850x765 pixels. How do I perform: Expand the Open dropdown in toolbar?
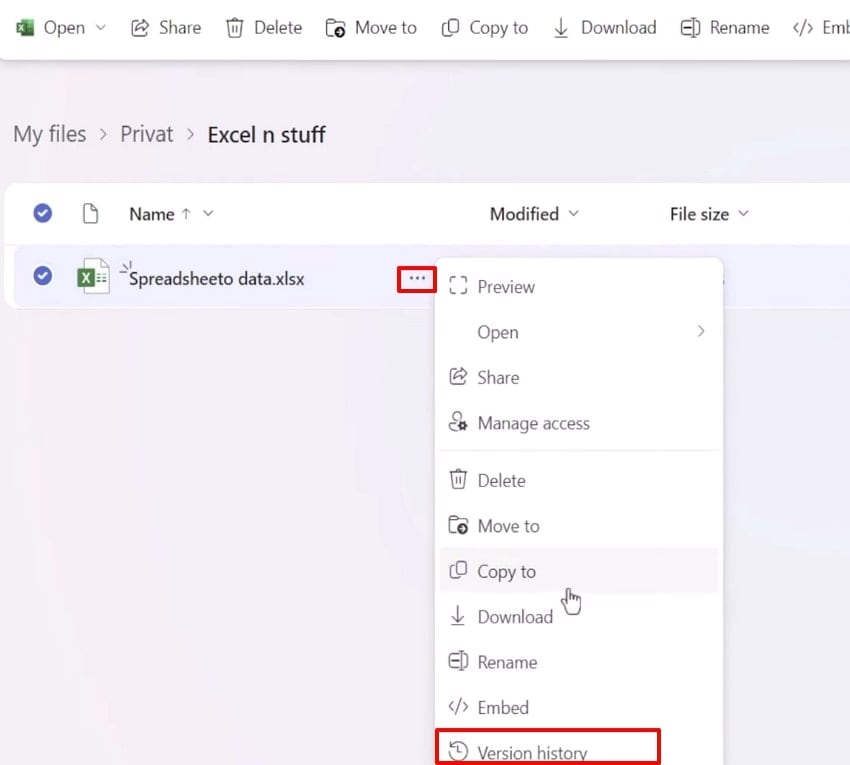[x=100, y=28]
